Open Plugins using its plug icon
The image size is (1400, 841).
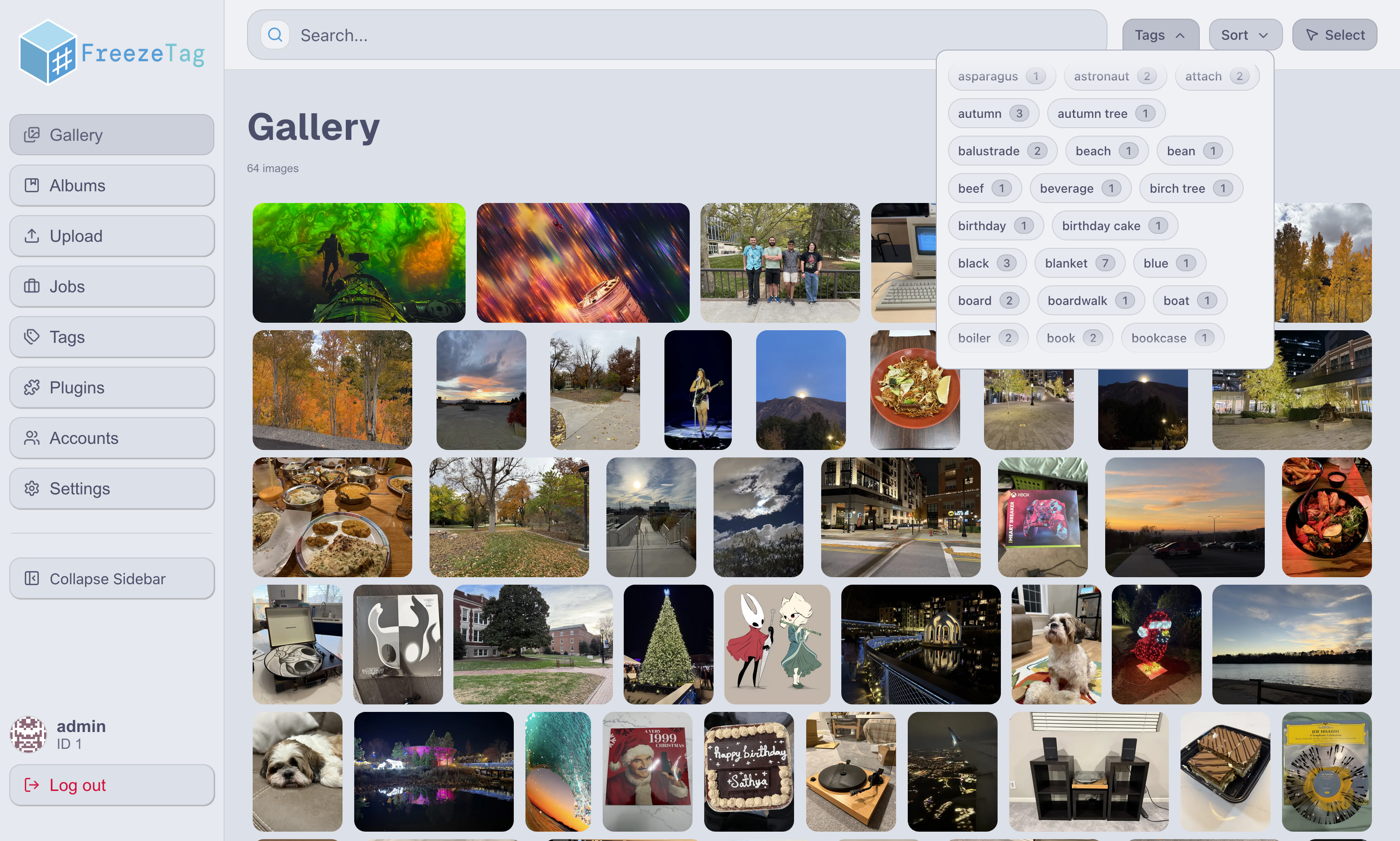[x=32, y=387]
